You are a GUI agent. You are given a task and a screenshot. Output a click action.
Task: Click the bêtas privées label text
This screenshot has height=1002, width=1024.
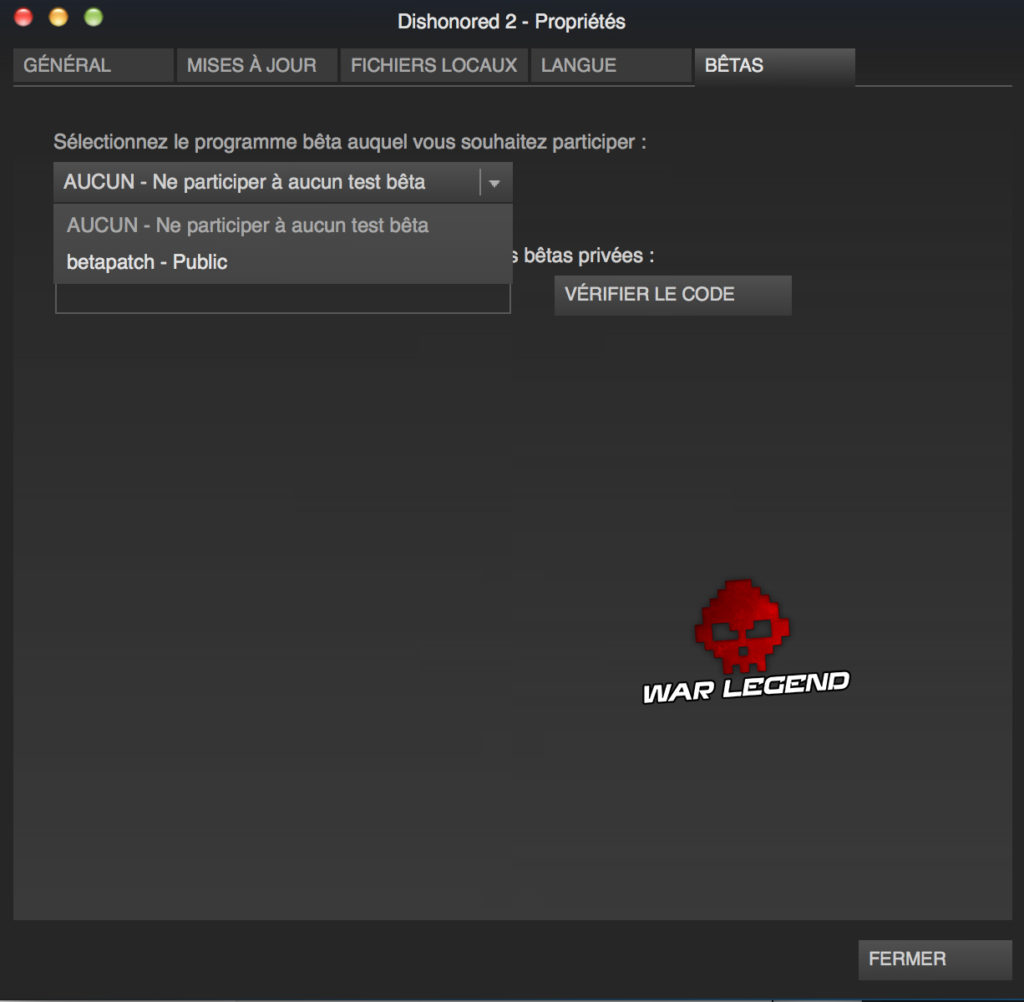click(x=588, y=255)
